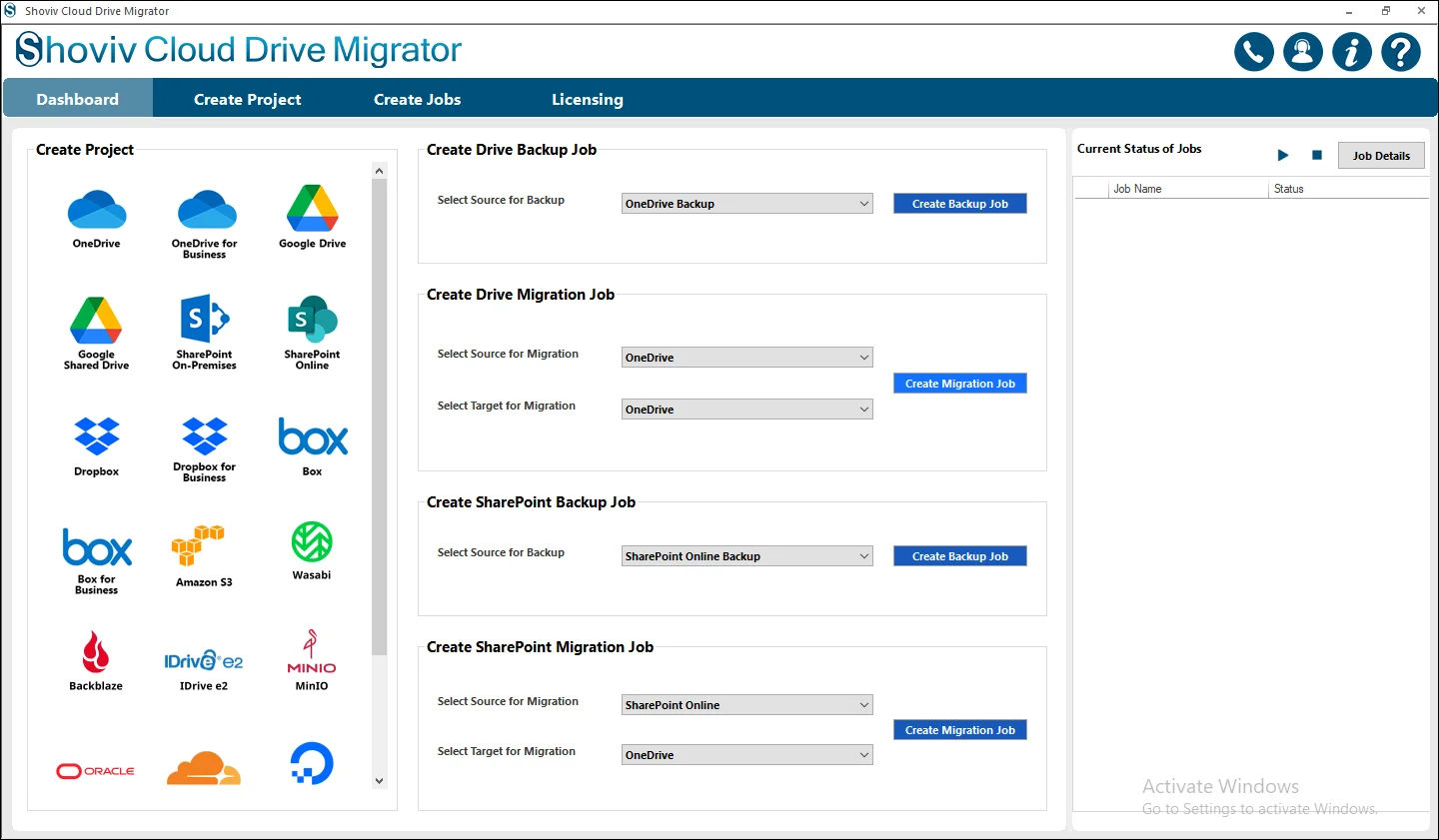Select the Google Shared Drive icon
Image resolution: width=1439 pixels, height=840 pixels.
pyautogui.click(x=96, y=320)
